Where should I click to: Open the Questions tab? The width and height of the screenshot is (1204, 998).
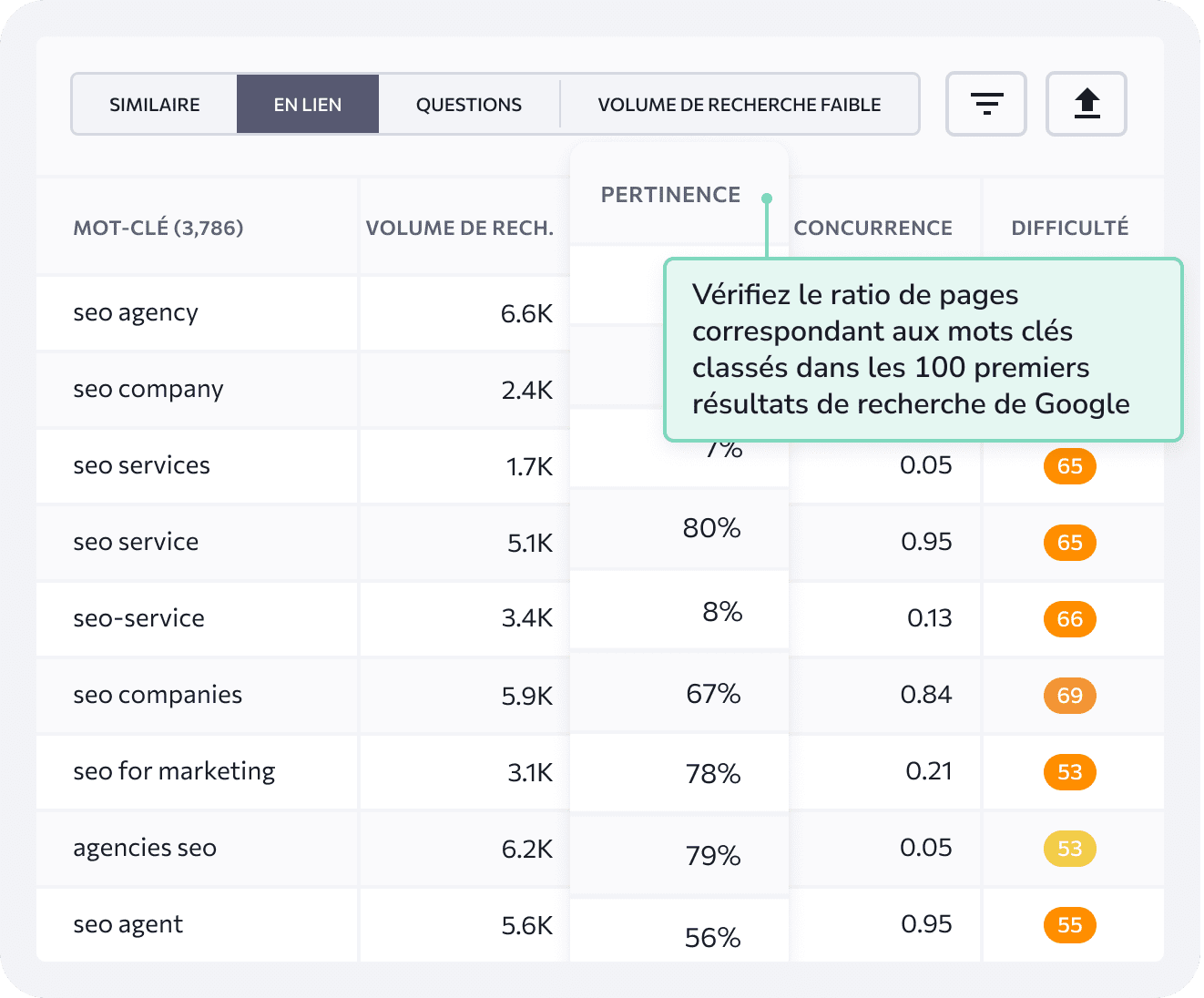(468, 105)
